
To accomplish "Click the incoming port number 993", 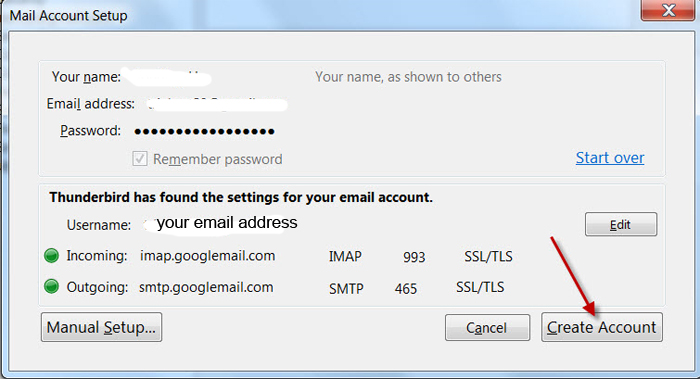I will 414,257.
